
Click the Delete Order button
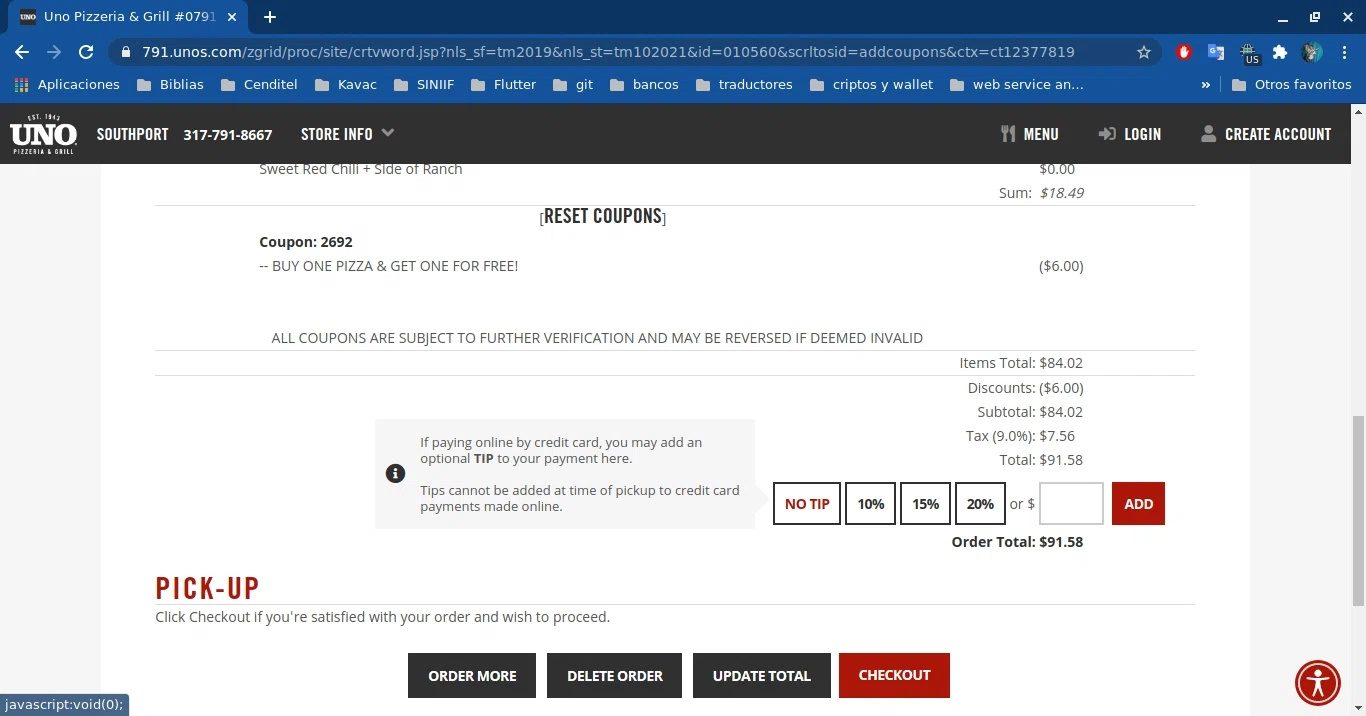pos(614,676)
